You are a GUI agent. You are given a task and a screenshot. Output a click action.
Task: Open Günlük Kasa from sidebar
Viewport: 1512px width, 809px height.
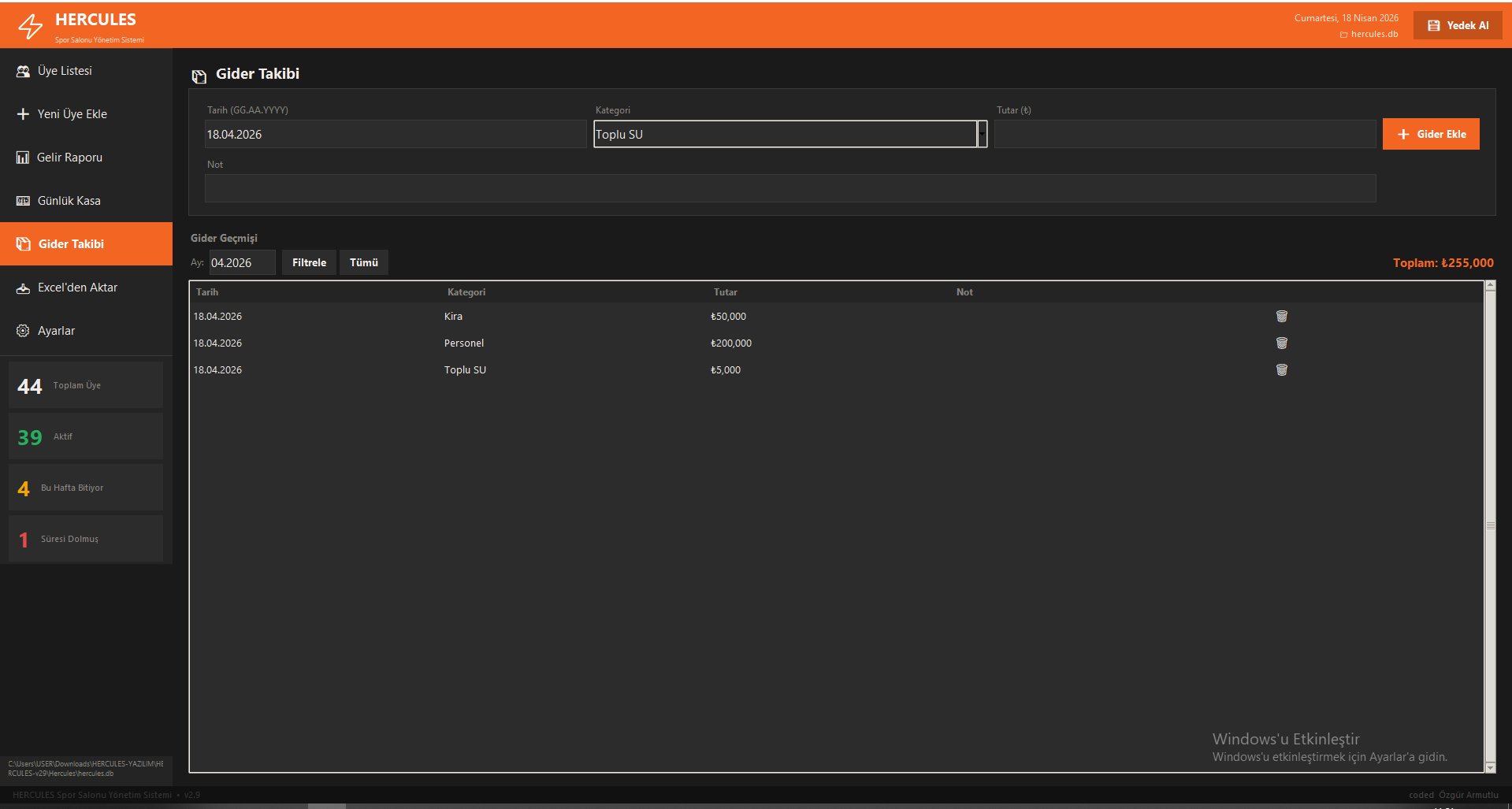point(69,201)
